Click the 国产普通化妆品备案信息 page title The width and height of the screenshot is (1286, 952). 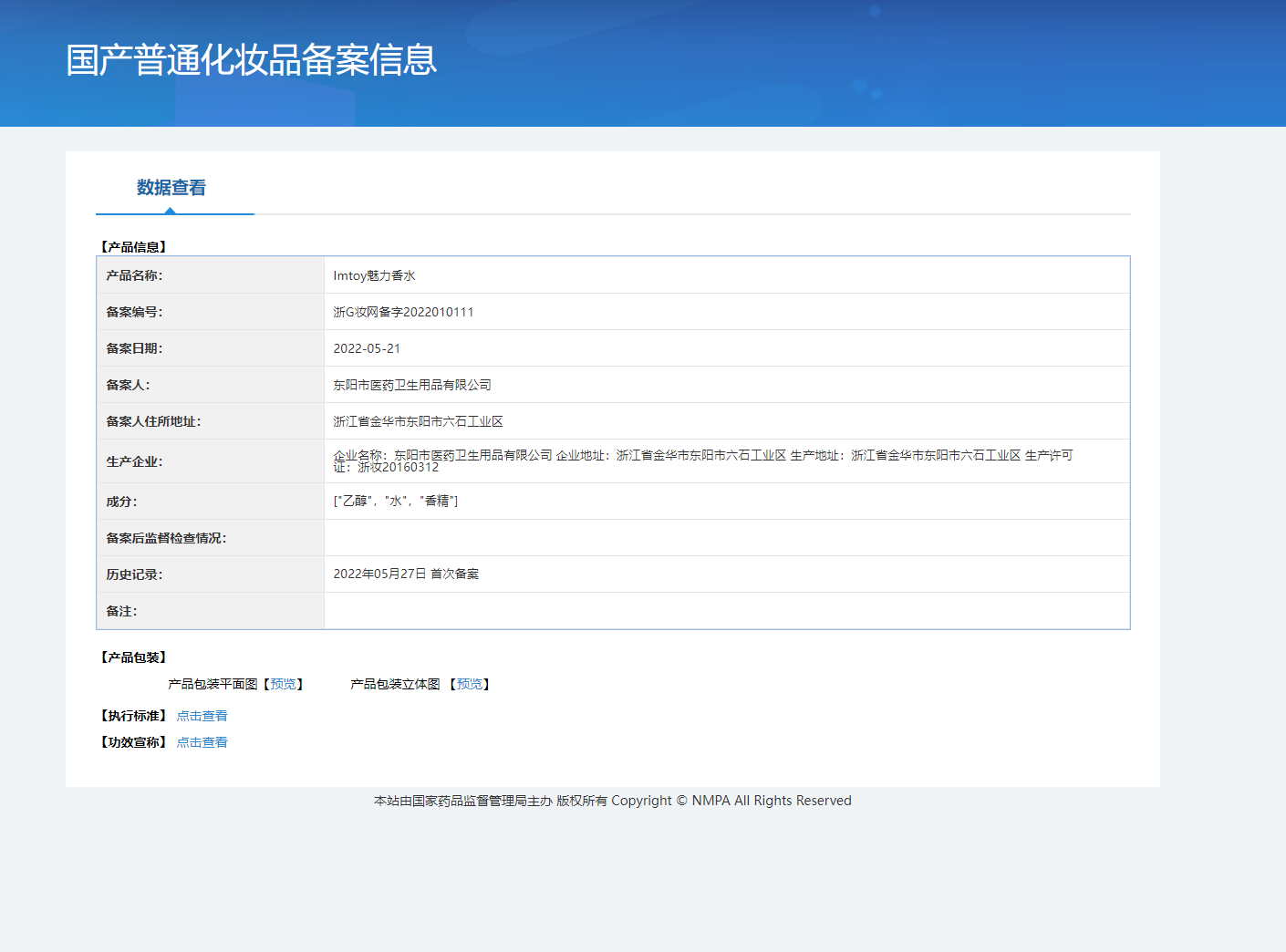(252, 60)
